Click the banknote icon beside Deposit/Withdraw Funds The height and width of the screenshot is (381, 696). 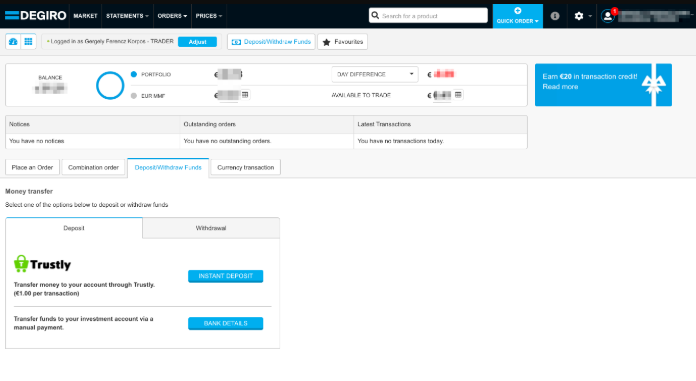(236, 42)
